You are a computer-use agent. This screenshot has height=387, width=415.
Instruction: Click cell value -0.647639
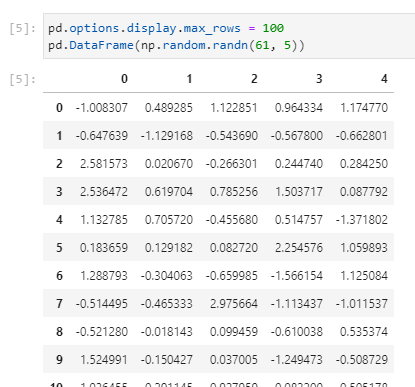click(102, 136)
